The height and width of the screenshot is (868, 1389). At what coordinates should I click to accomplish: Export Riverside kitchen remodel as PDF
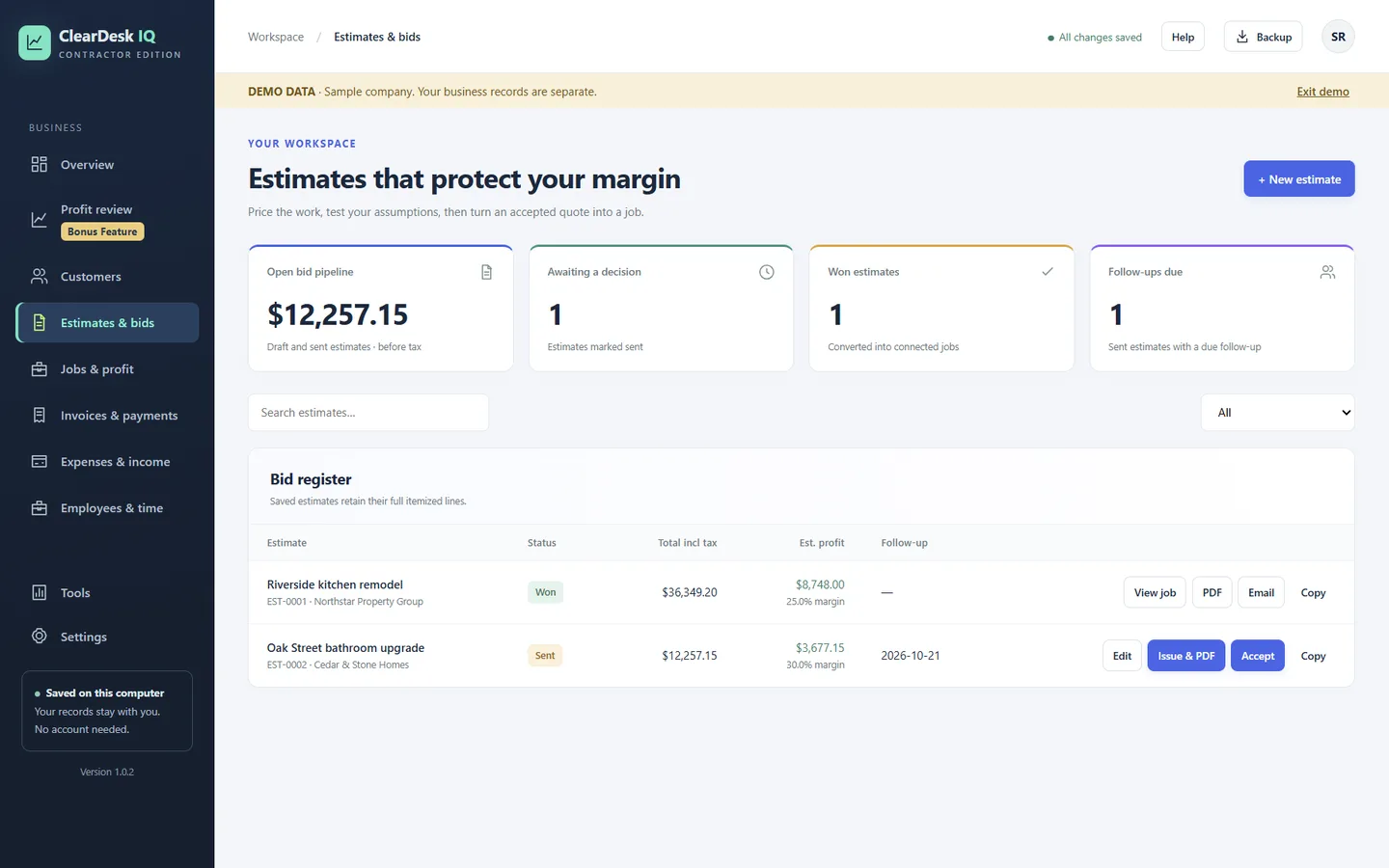click(x=1212, y=592)
